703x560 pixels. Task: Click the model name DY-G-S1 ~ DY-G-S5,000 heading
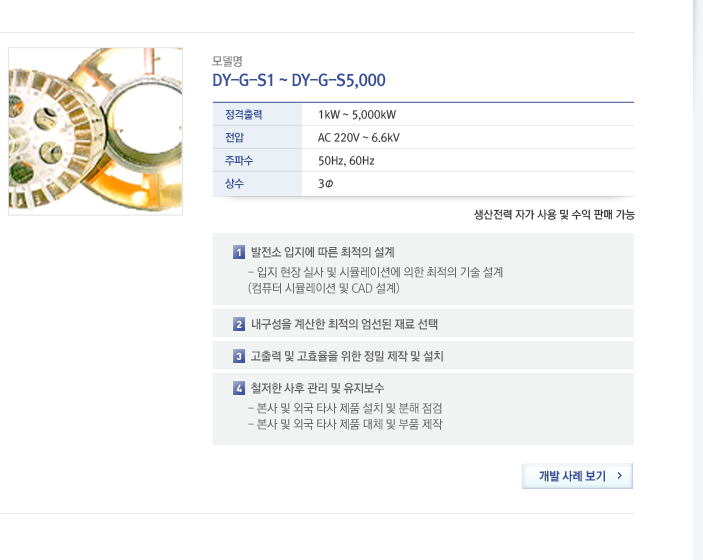point(299,80)
